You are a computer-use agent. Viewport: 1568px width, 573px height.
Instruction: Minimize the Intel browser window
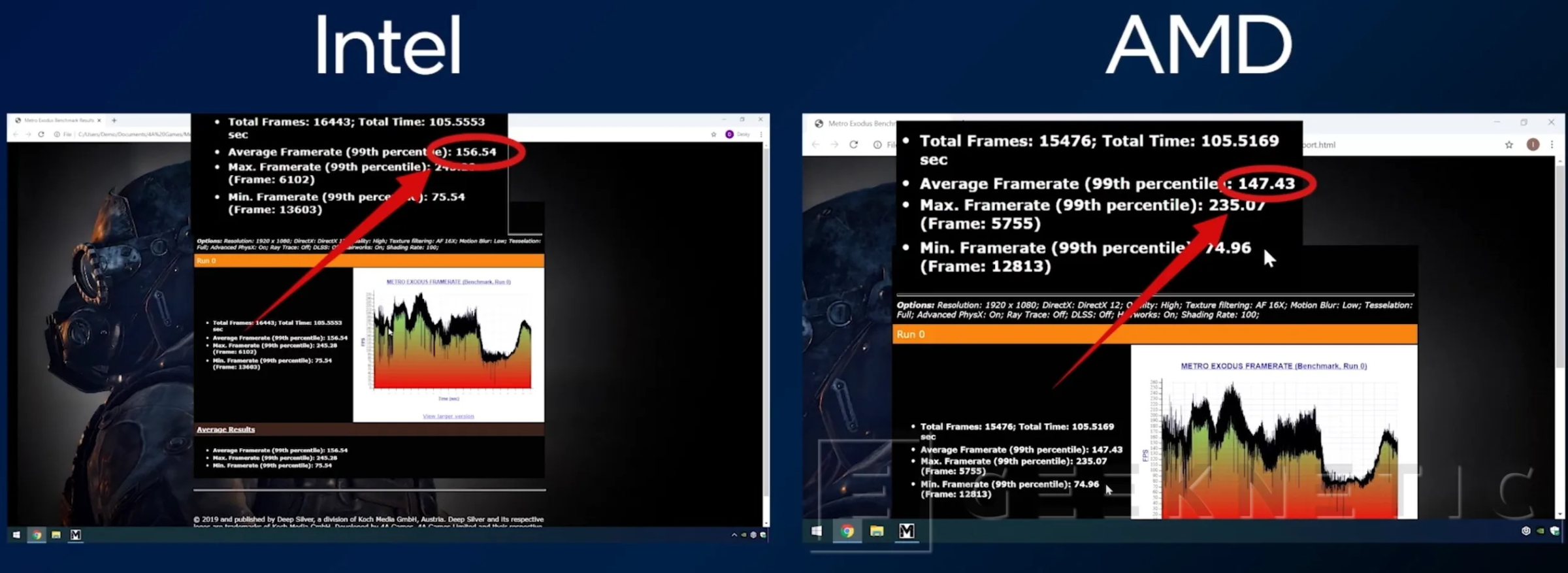pos(724,120)
